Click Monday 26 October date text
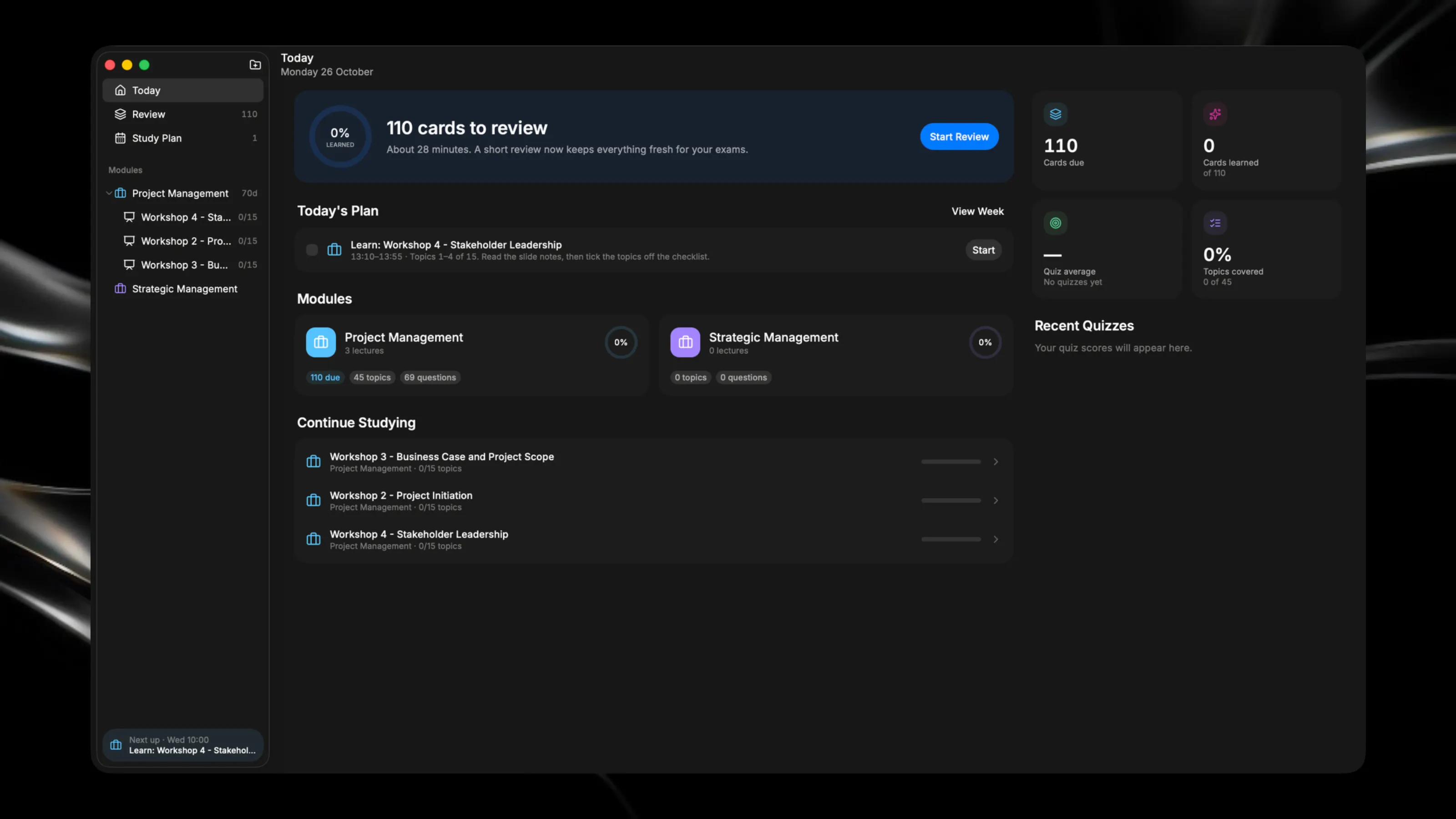This screenshot has width=1456, height=819. (x=327, y=72)
